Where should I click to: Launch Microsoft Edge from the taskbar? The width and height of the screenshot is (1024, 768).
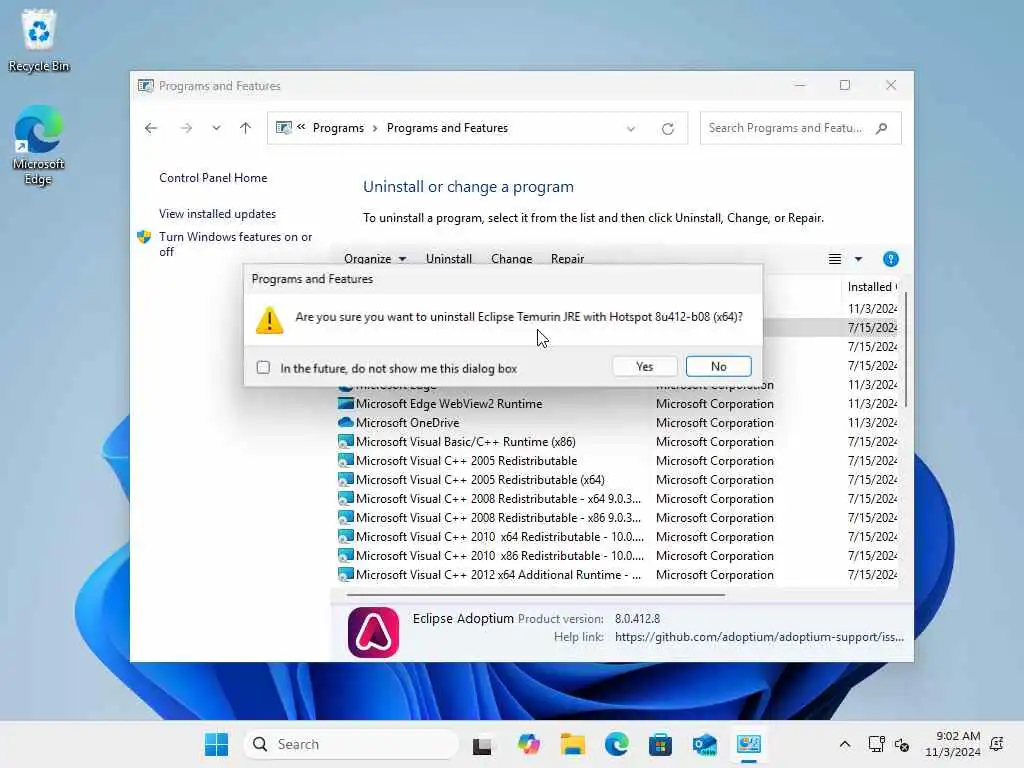coord(616,744)
